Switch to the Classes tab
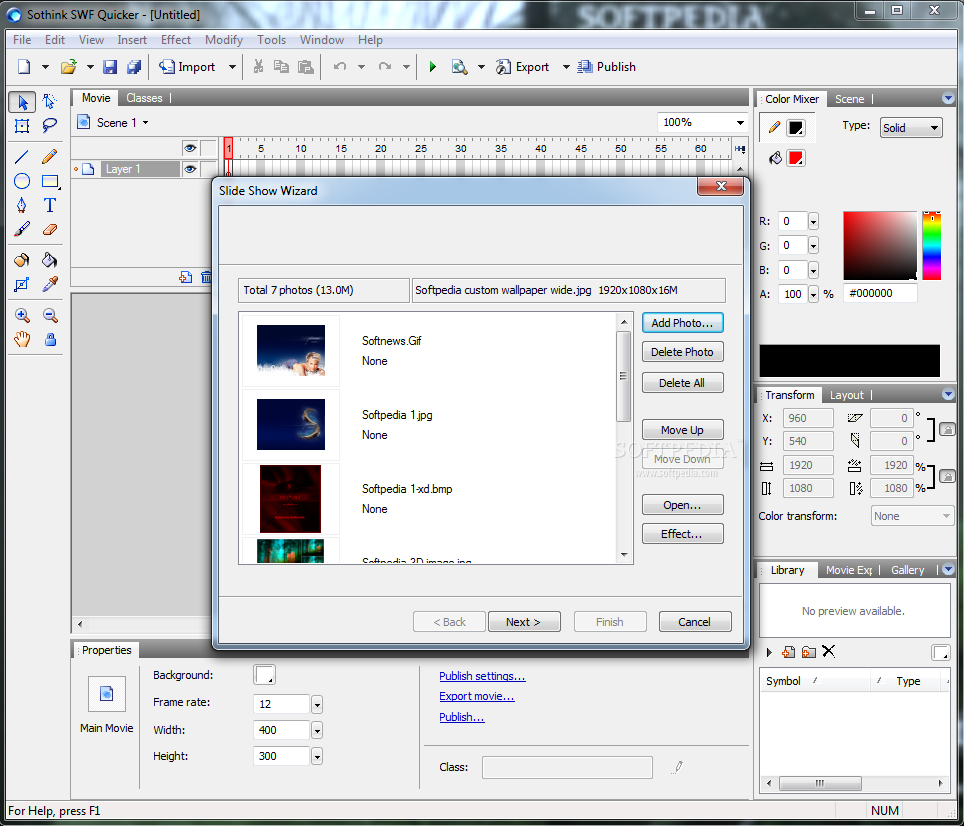Viewport: 964px width, 826px height. point(144,98)
